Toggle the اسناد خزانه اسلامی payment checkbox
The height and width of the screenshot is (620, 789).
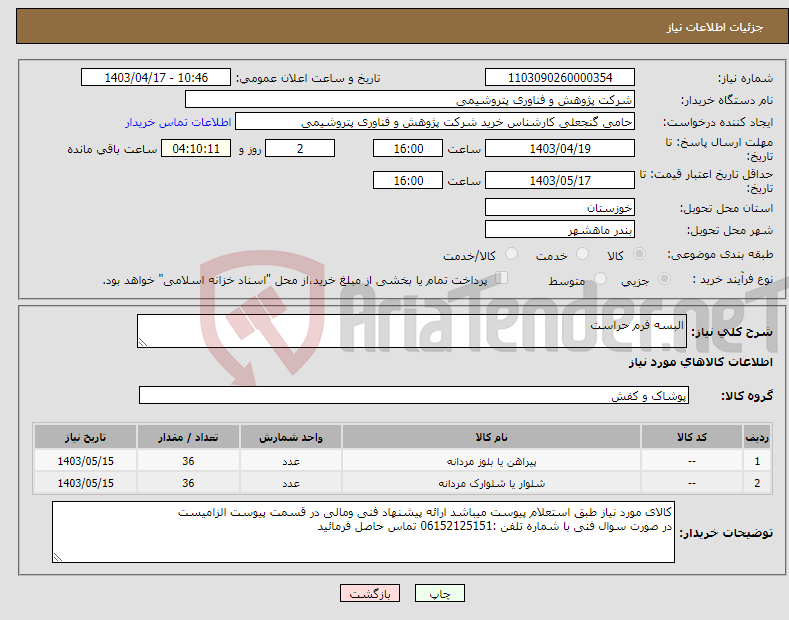coord(502,277)
